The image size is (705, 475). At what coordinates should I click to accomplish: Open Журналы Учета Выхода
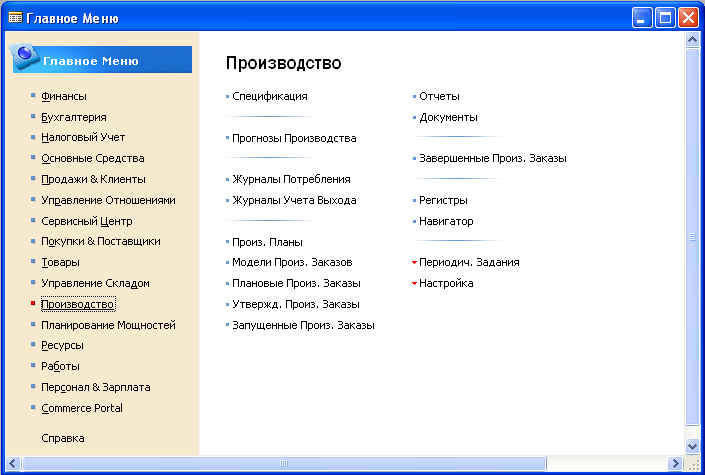pos(294,200)
